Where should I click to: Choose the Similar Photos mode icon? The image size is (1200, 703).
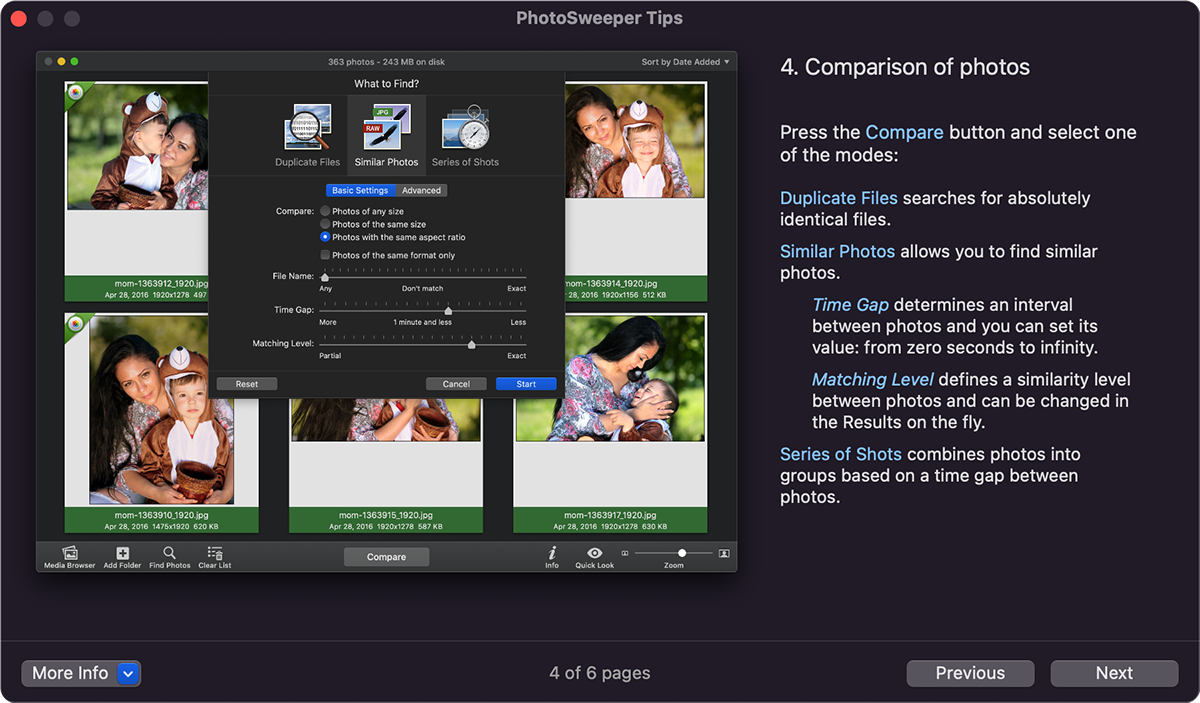(x=386, y=128)
